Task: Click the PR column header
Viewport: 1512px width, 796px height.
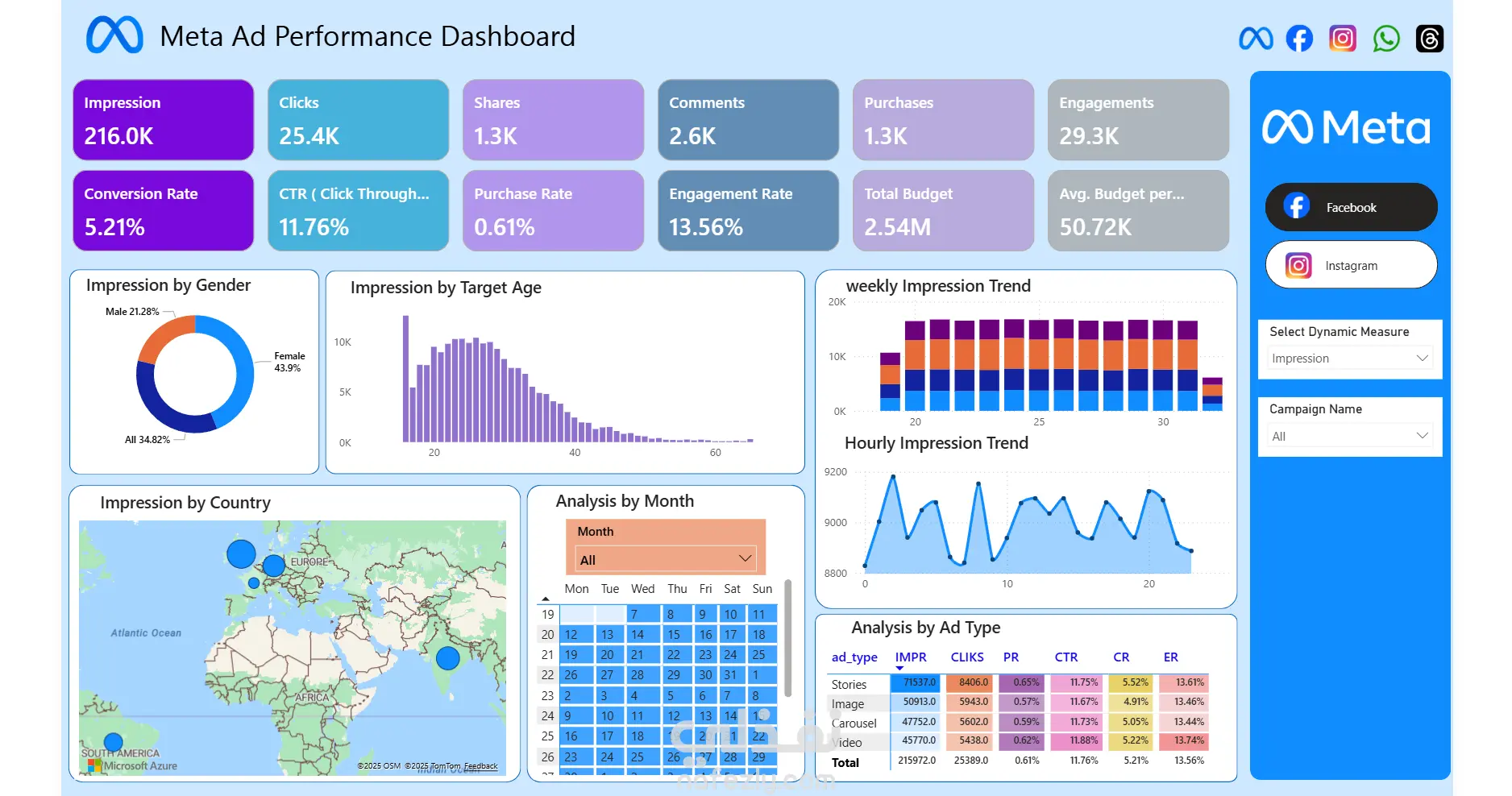Action: coord(1011,657)
